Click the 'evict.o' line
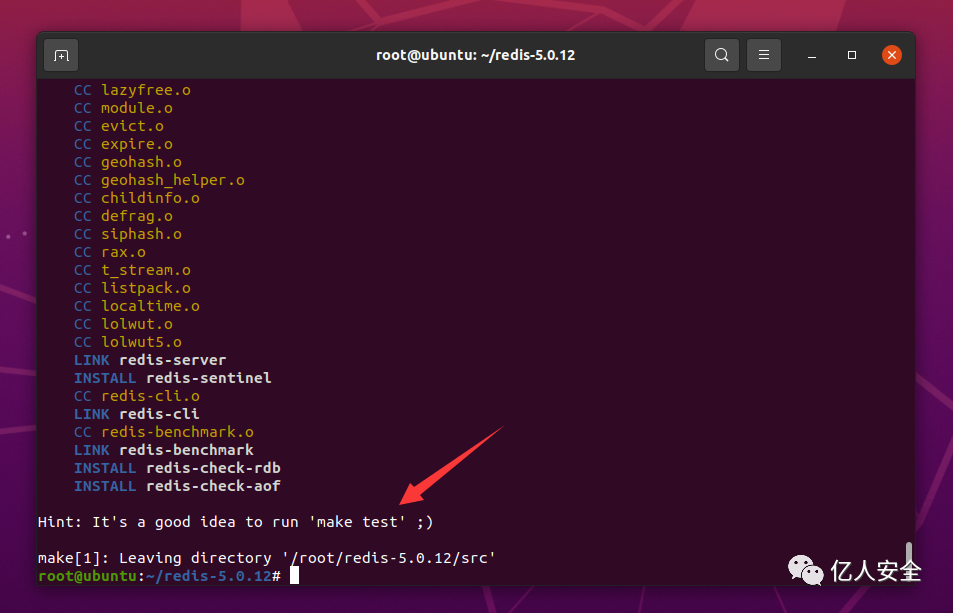 (x=119, y=126)
